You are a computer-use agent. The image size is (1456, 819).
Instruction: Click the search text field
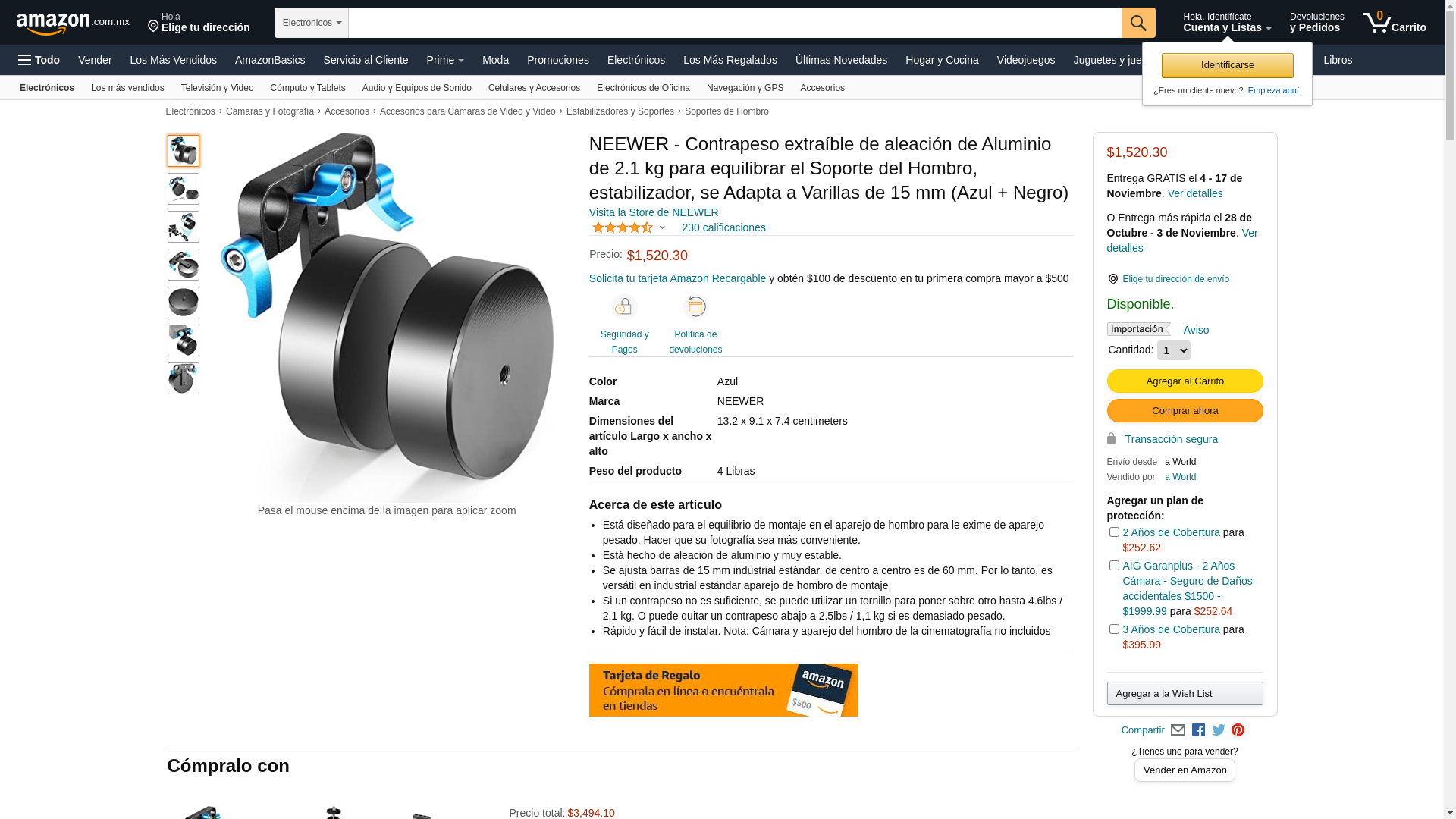pos(735,23)
